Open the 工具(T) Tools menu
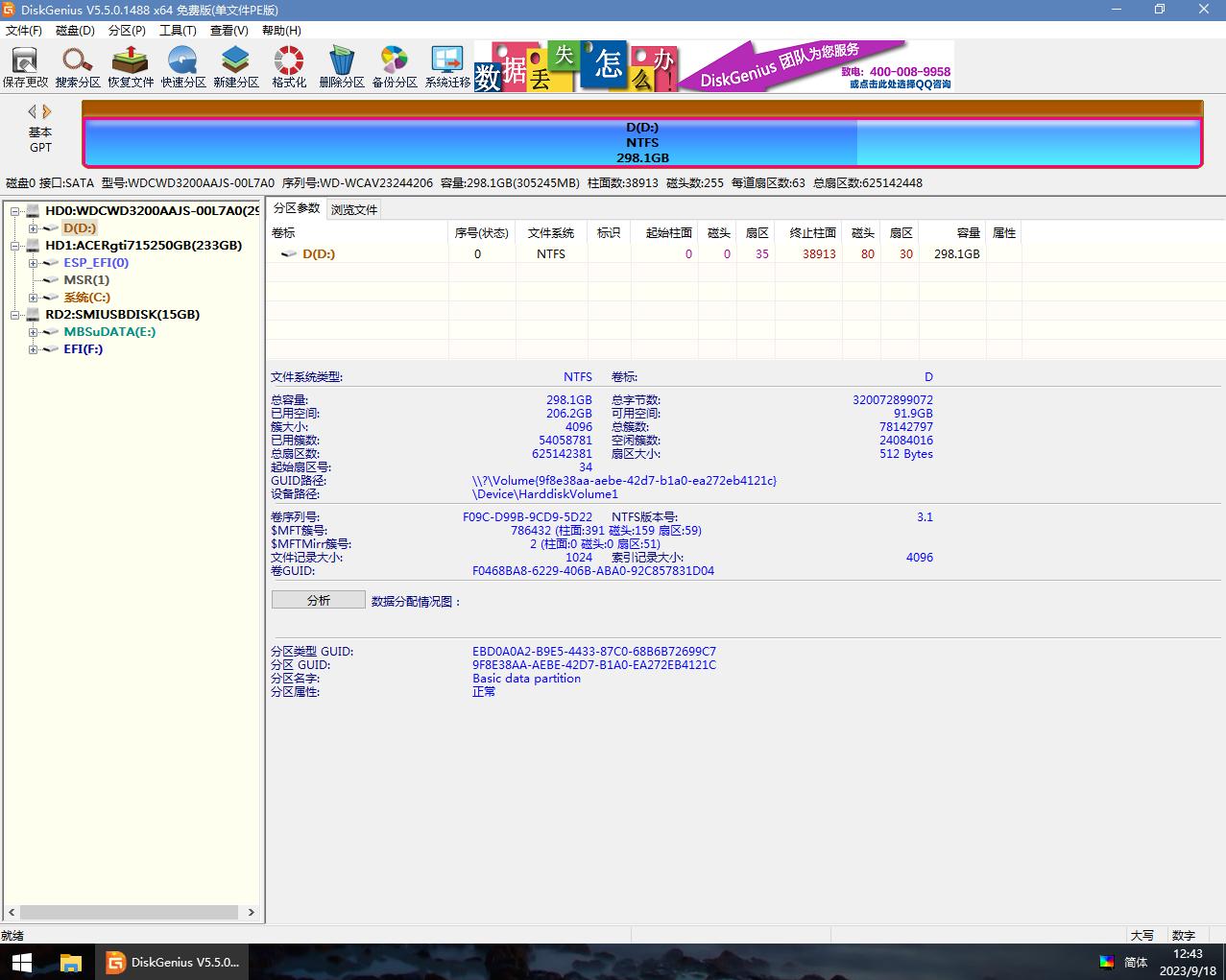1226x980 pixels. (178, 30)
